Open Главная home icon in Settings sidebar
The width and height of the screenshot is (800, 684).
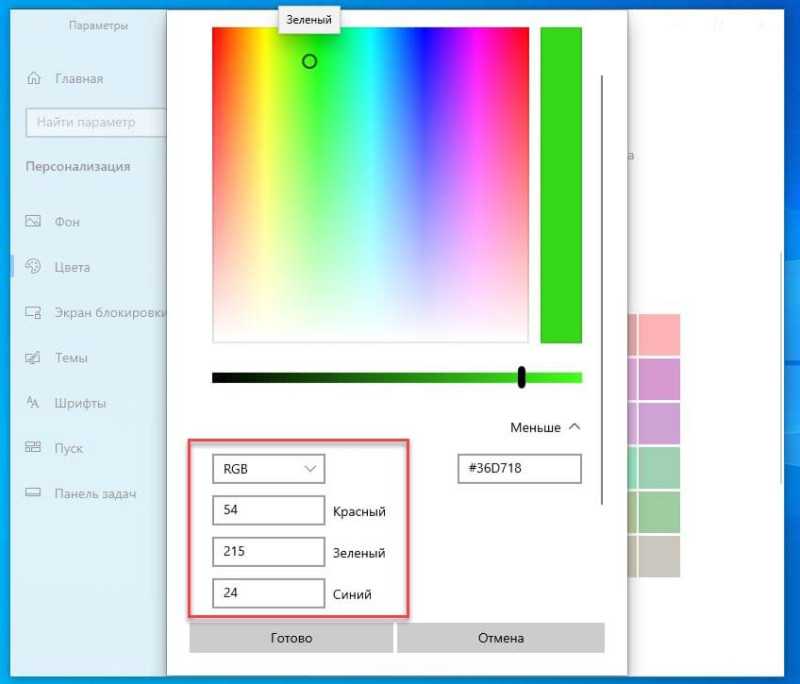(34, 78)
